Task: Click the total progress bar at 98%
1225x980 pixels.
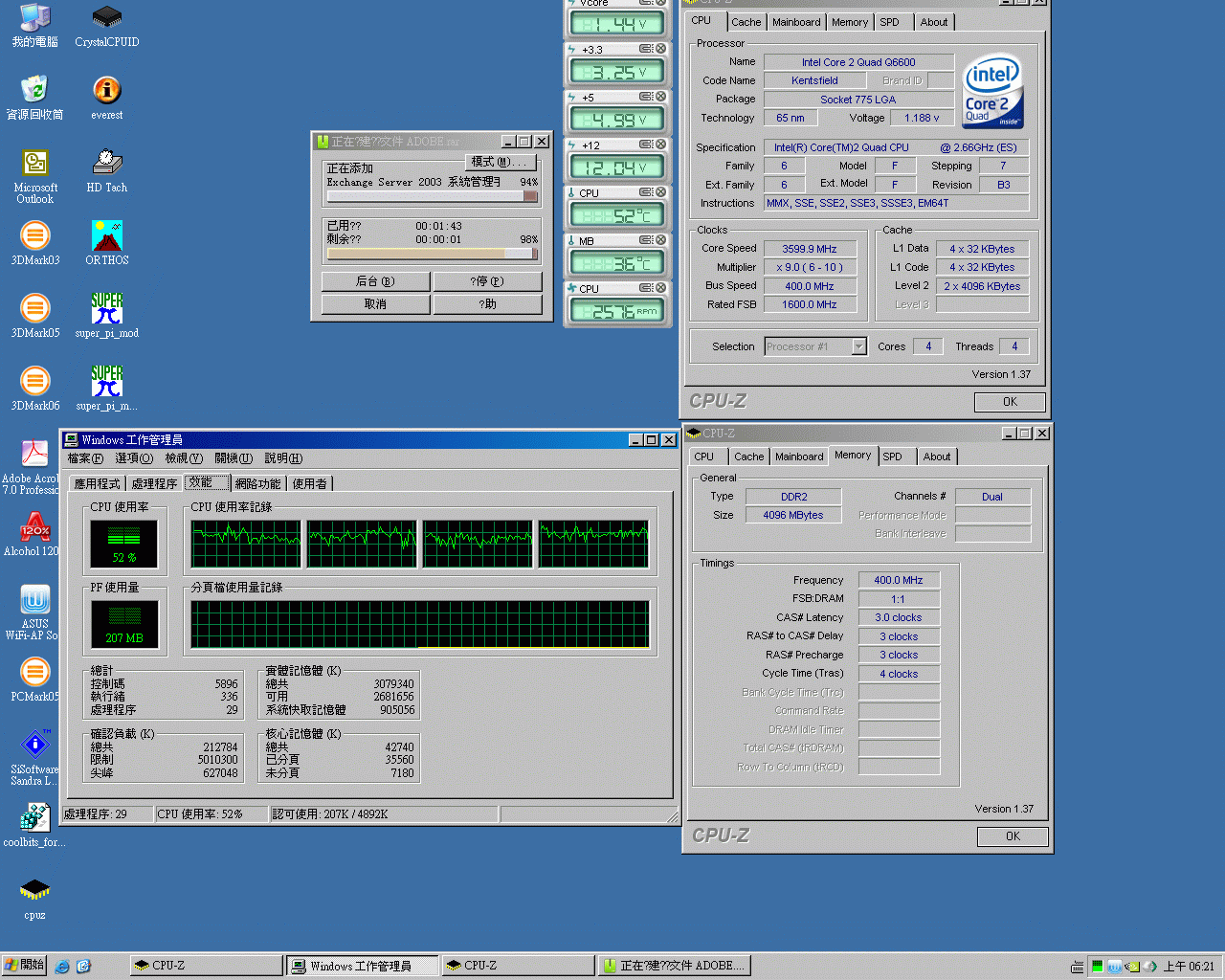Action: (432, 254)
